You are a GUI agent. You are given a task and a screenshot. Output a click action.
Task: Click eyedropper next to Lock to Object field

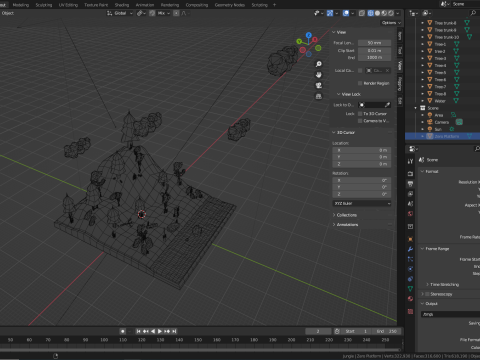click(x=387, y=105)
